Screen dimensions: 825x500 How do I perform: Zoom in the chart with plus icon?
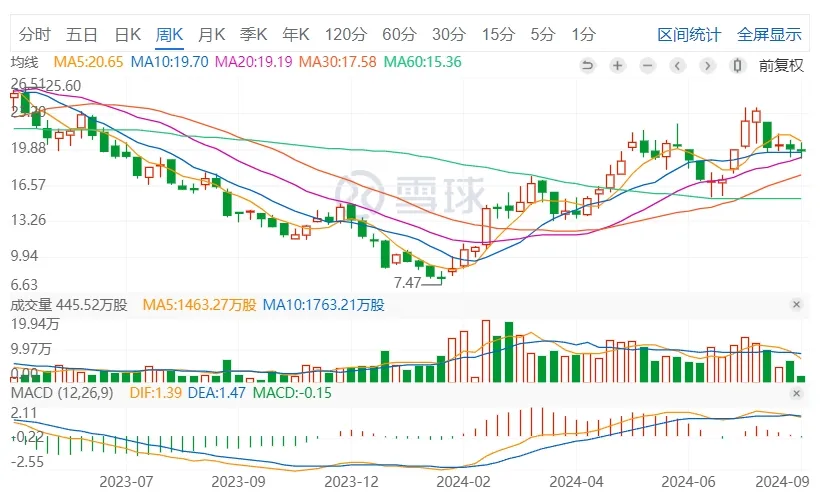pos(618,66)
